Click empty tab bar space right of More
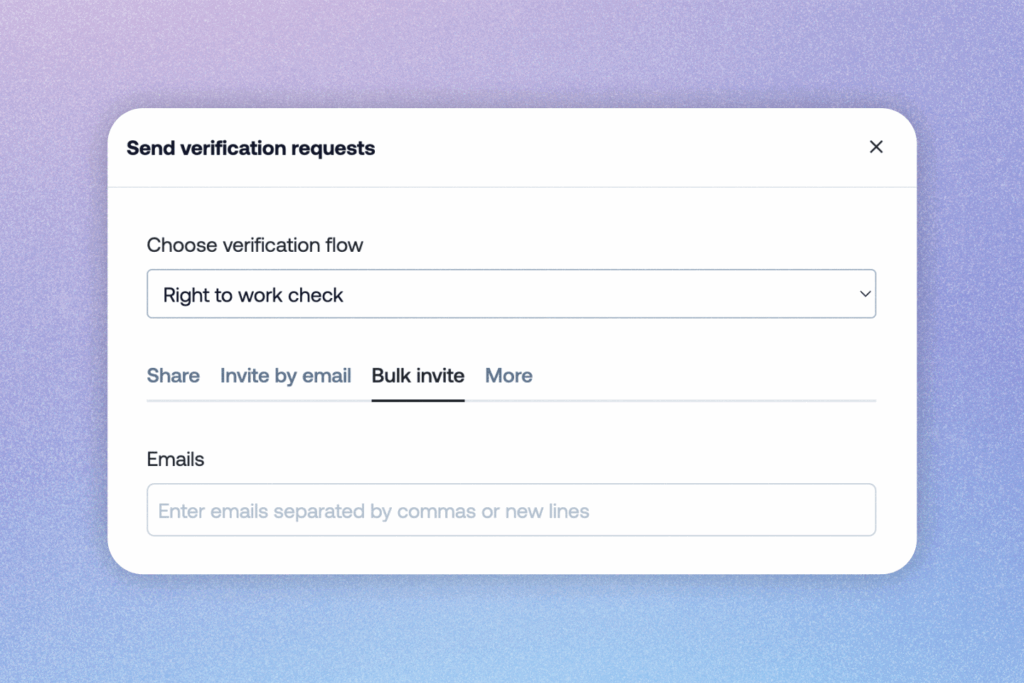This screenshot has width=1024, height=683. tap(700, 378)
